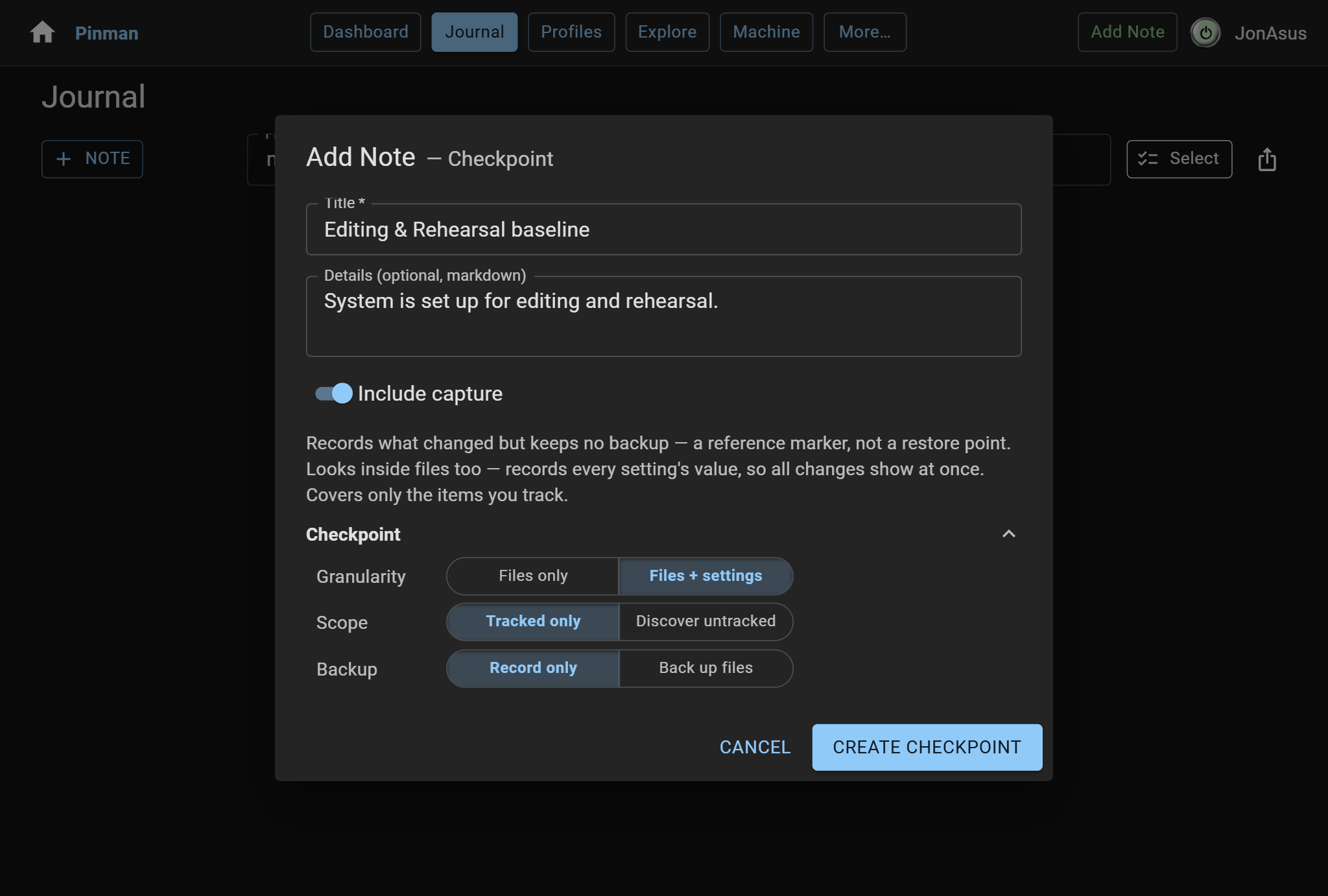The height and width of the screenshot is (896, 1328).
Task: Open the Dashboard tab
Action: 366,32
